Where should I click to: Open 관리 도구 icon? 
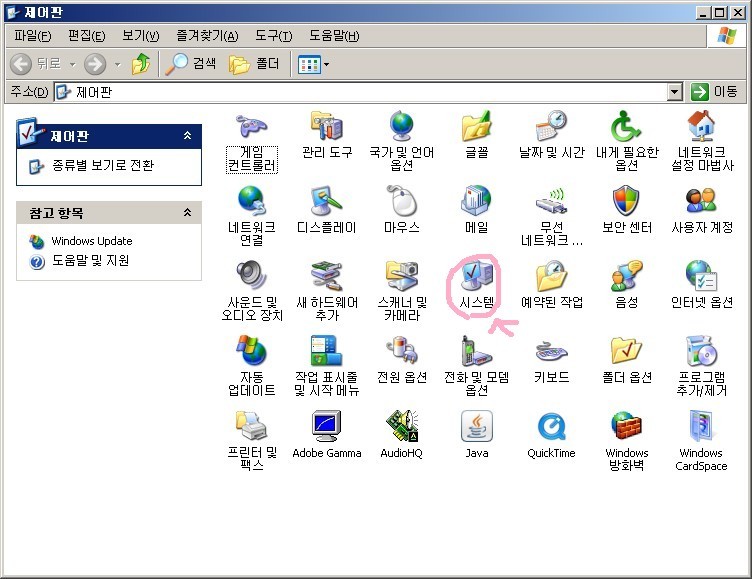tap(327, 135)
